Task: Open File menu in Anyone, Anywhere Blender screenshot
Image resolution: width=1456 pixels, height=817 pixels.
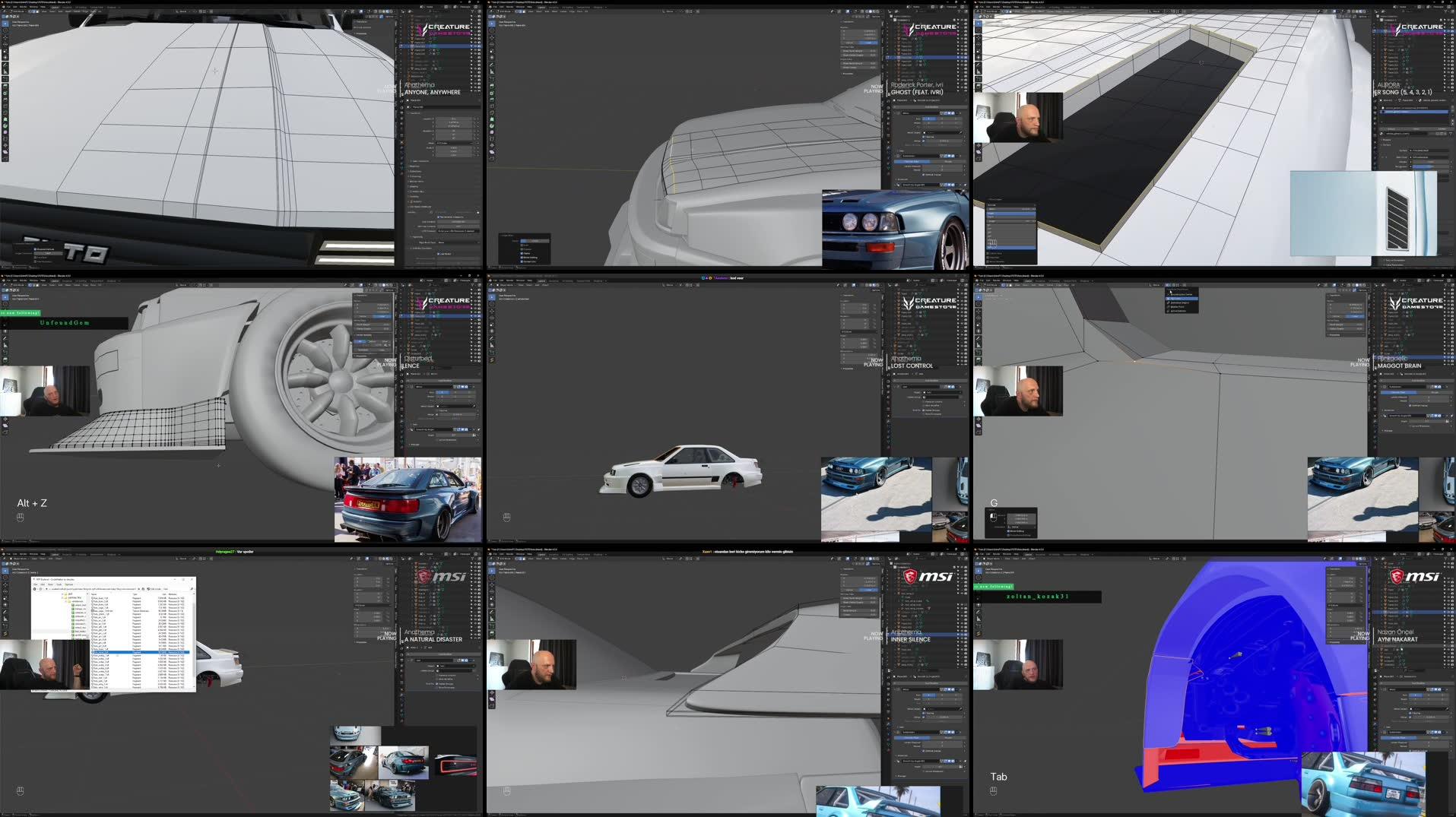Action: point(8,7)
